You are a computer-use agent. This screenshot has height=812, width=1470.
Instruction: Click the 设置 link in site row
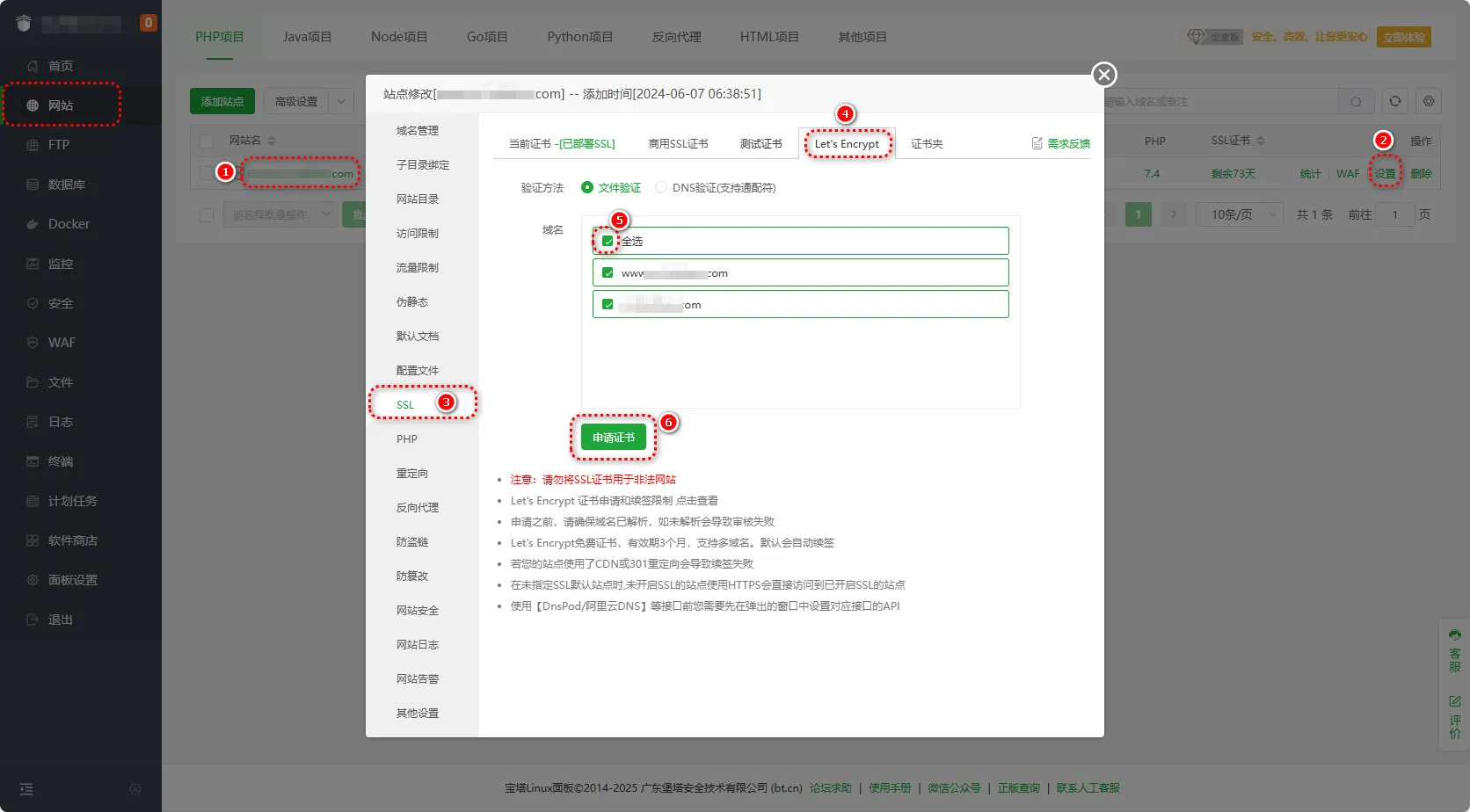click(x=1385, y=174)
